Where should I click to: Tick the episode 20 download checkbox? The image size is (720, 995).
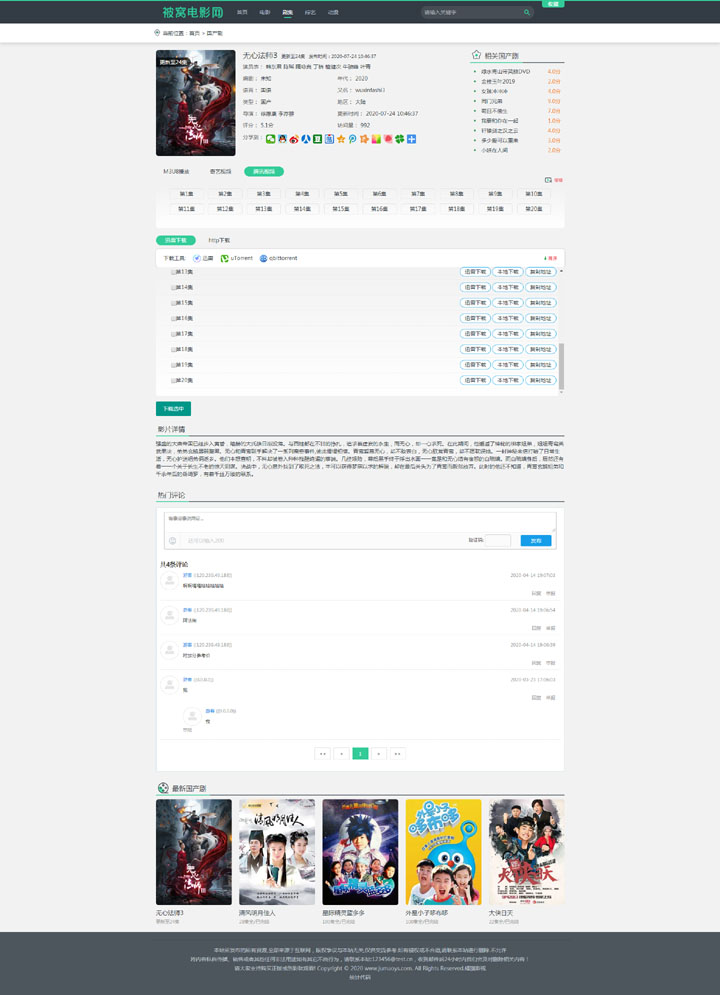(172, 380)
